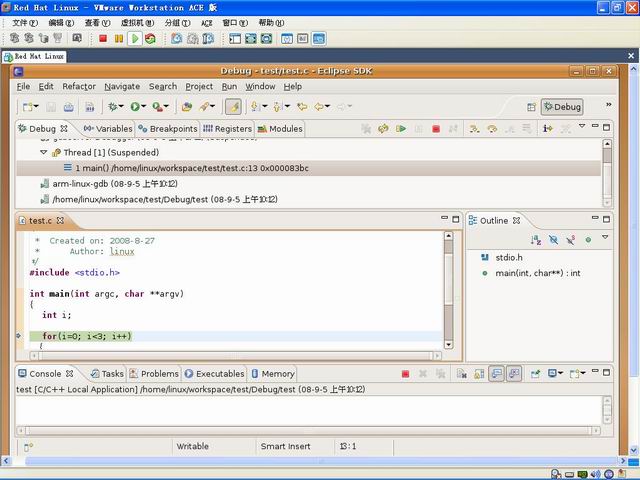The width and height of the screenshot is (640, 480).
Task: Click the VMware full screen view icon
Action: tap(251, 38)
